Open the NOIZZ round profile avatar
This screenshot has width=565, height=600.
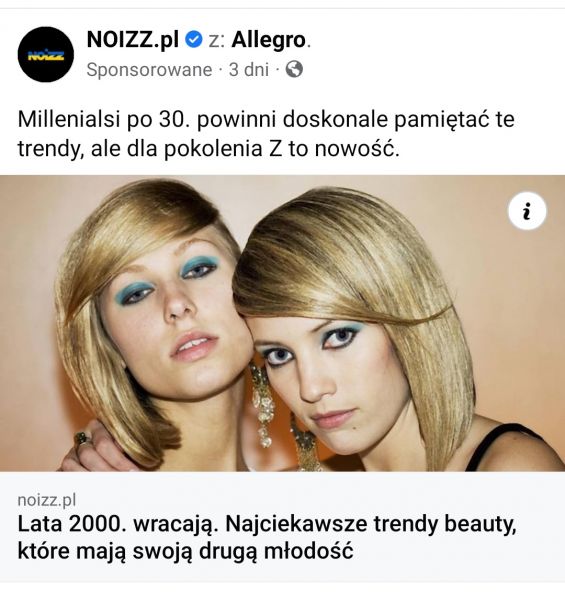click(x=46, y=54)
